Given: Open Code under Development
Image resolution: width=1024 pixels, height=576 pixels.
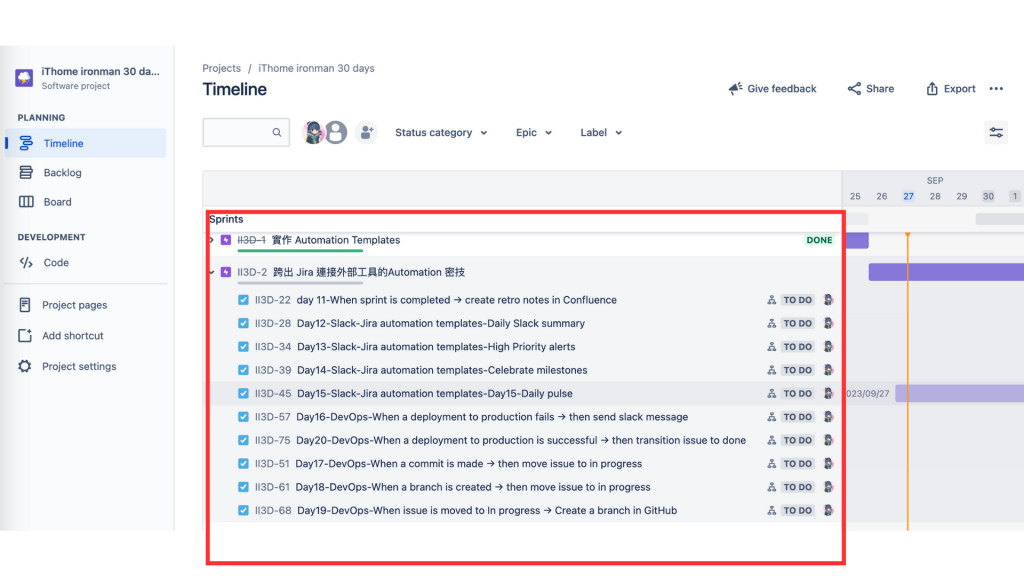Looking at the screenshot, I should coord(86,263).
